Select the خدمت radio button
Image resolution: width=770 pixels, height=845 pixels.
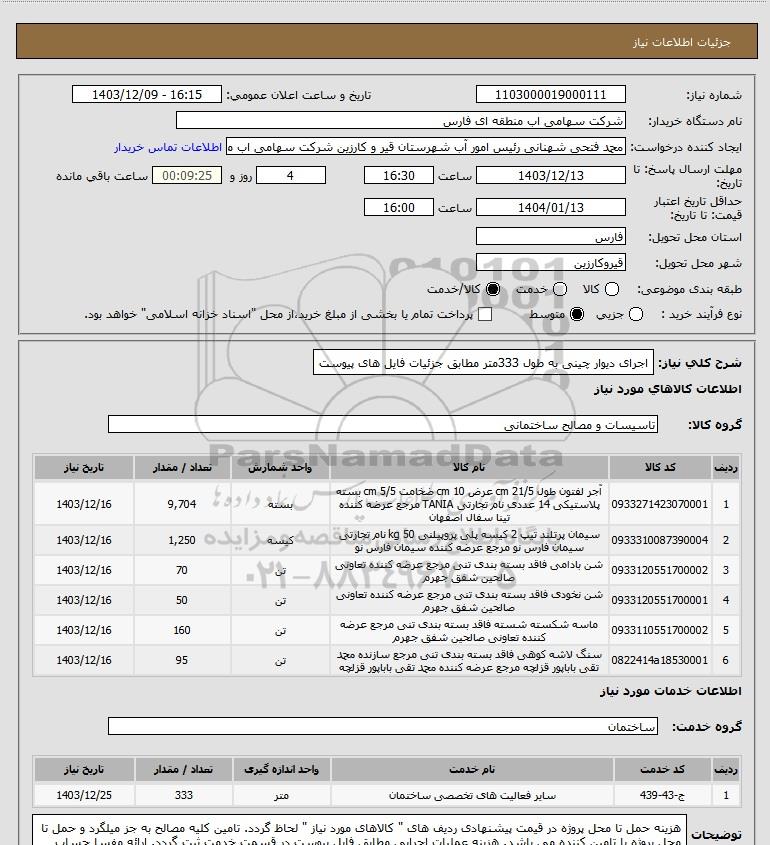point(560,289)
